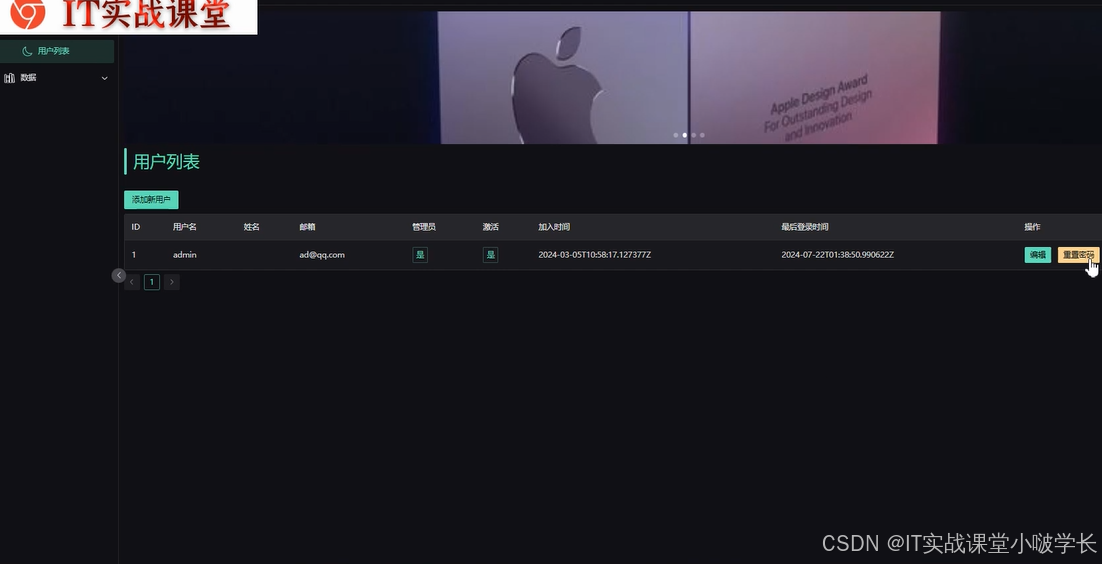Click the 操作 column header
The height and width of the screenshot is (564, 1102).
pos(1032,227)
